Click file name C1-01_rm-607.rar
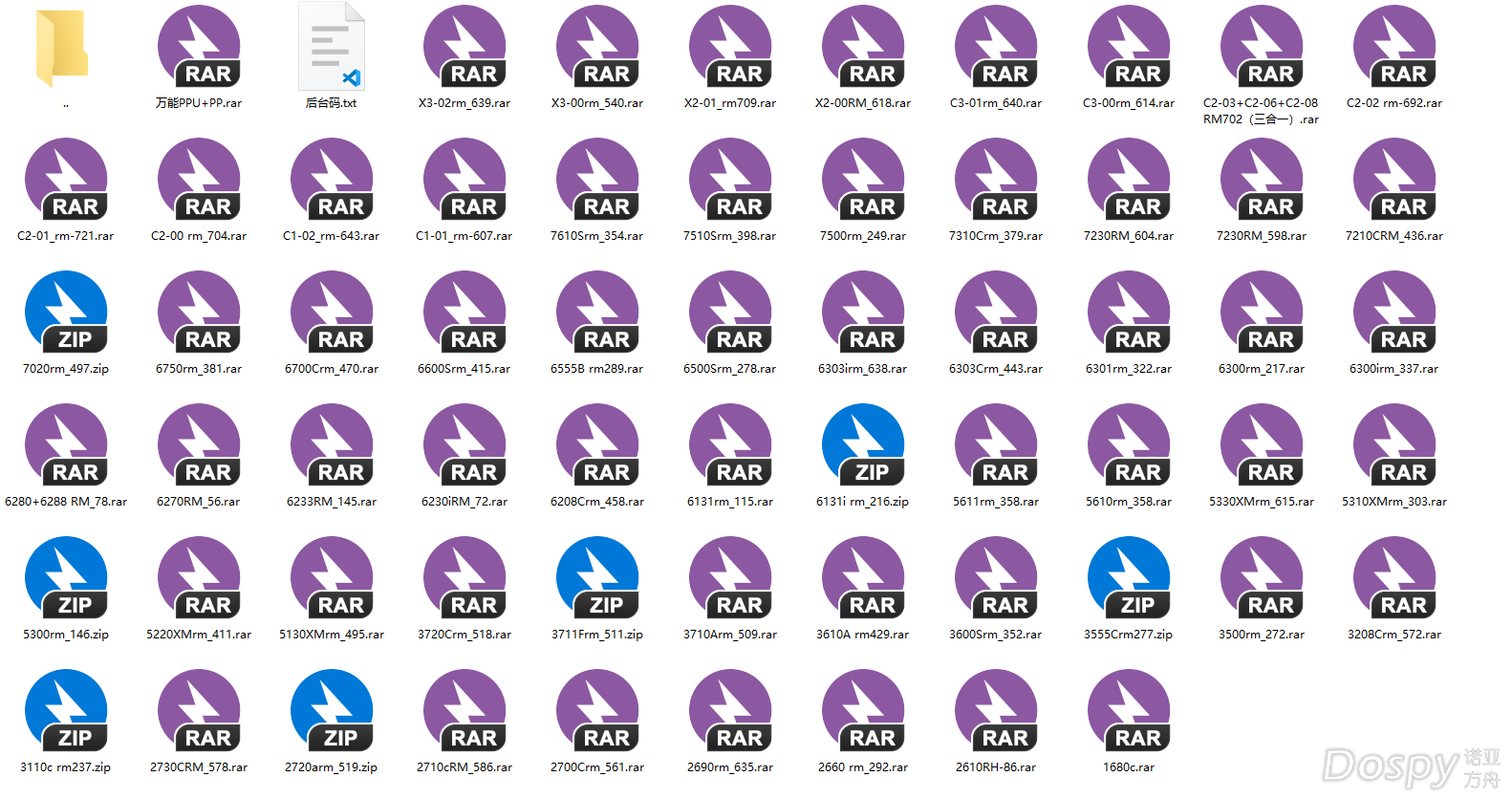This screenshot has width=1512, height=798. coord(464,236)
